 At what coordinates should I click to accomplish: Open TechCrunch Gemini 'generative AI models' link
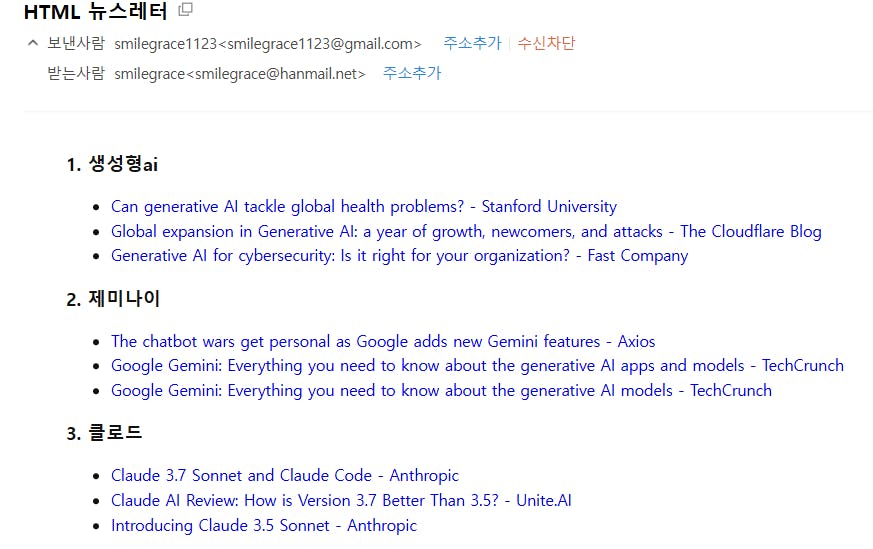click(441, 391)
